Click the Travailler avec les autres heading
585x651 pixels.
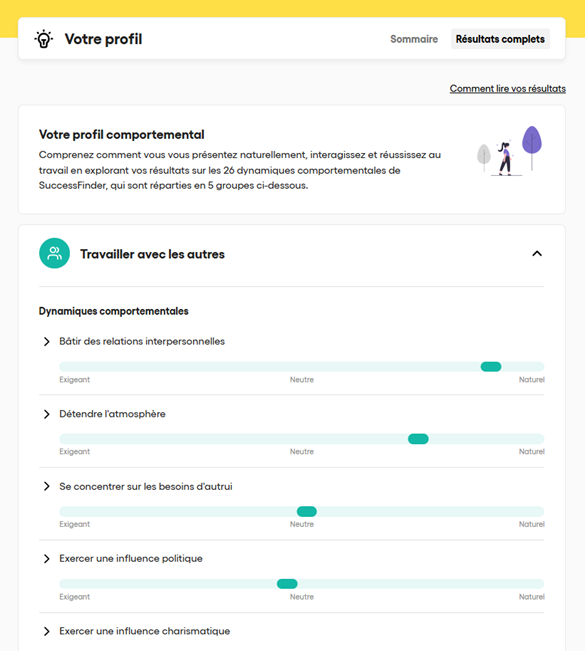pos(152,254)
